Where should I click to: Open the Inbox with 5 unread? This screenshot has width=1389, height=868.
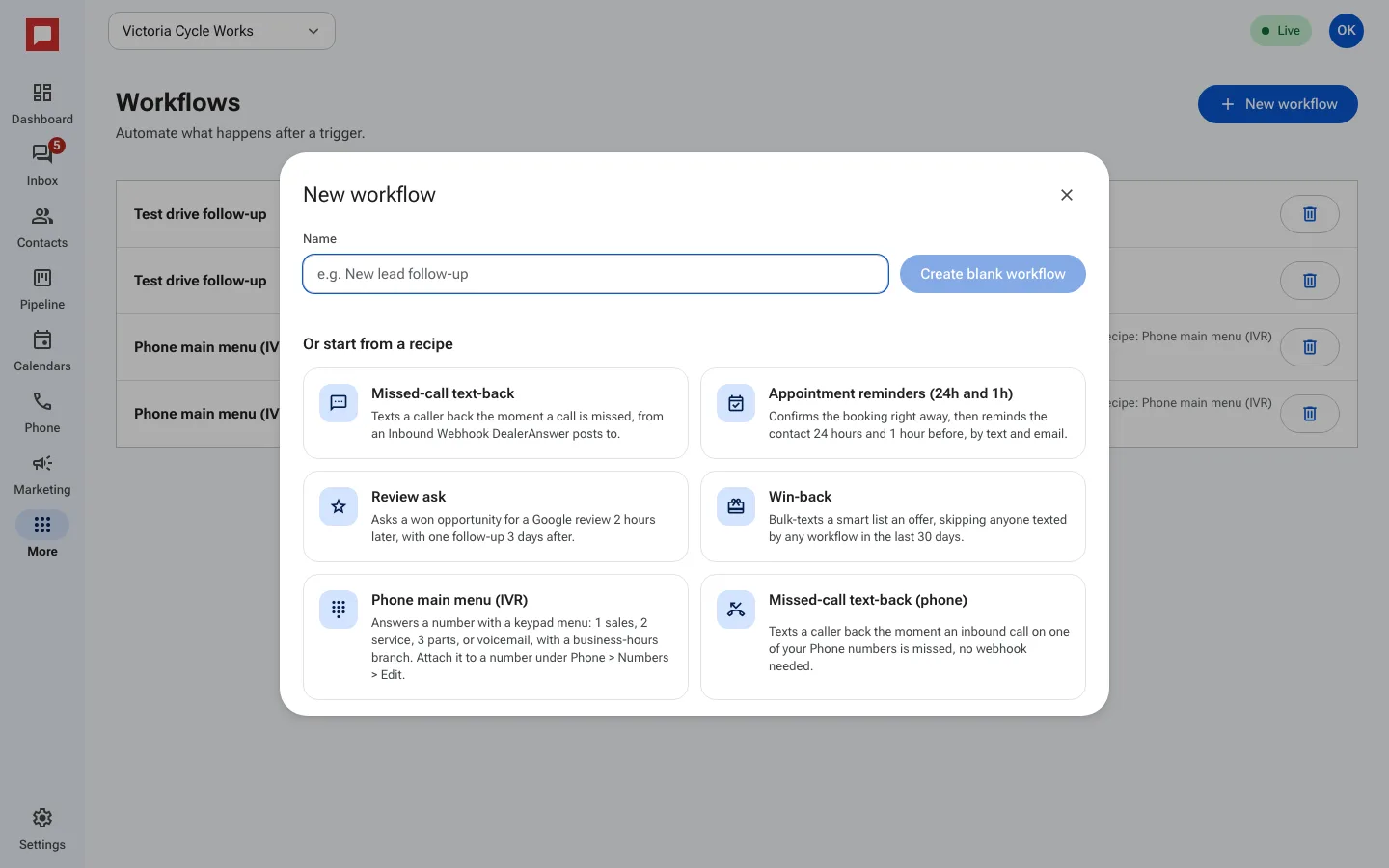pos(42,166)
